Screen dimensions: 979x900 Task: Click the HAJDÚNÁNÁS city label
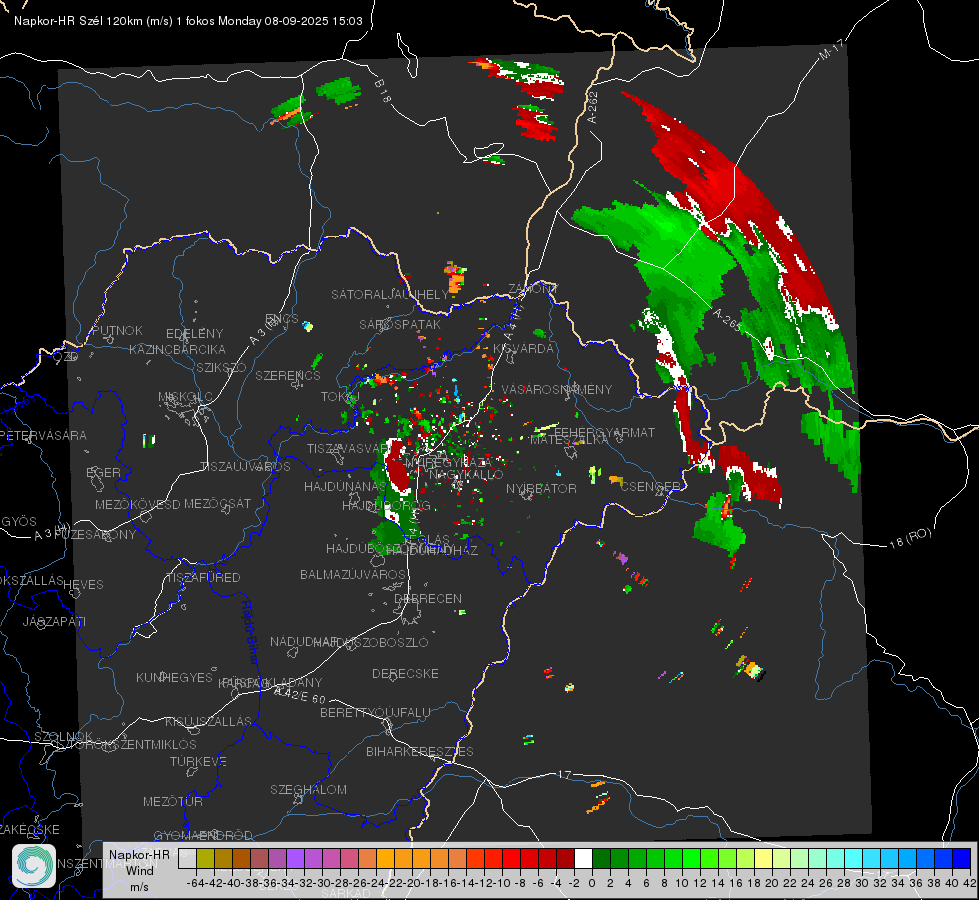(345, 486)
